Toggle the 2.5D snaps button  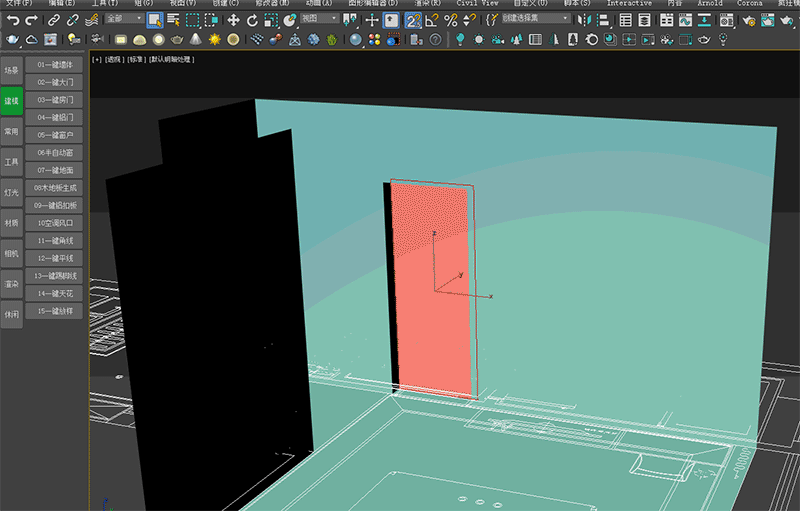[413, 19]
